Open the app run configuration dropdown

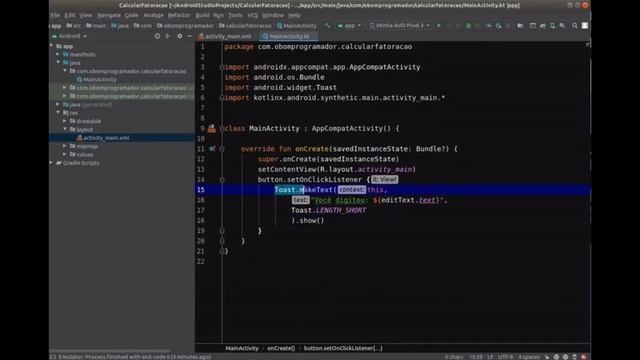[x=349, y=25]
